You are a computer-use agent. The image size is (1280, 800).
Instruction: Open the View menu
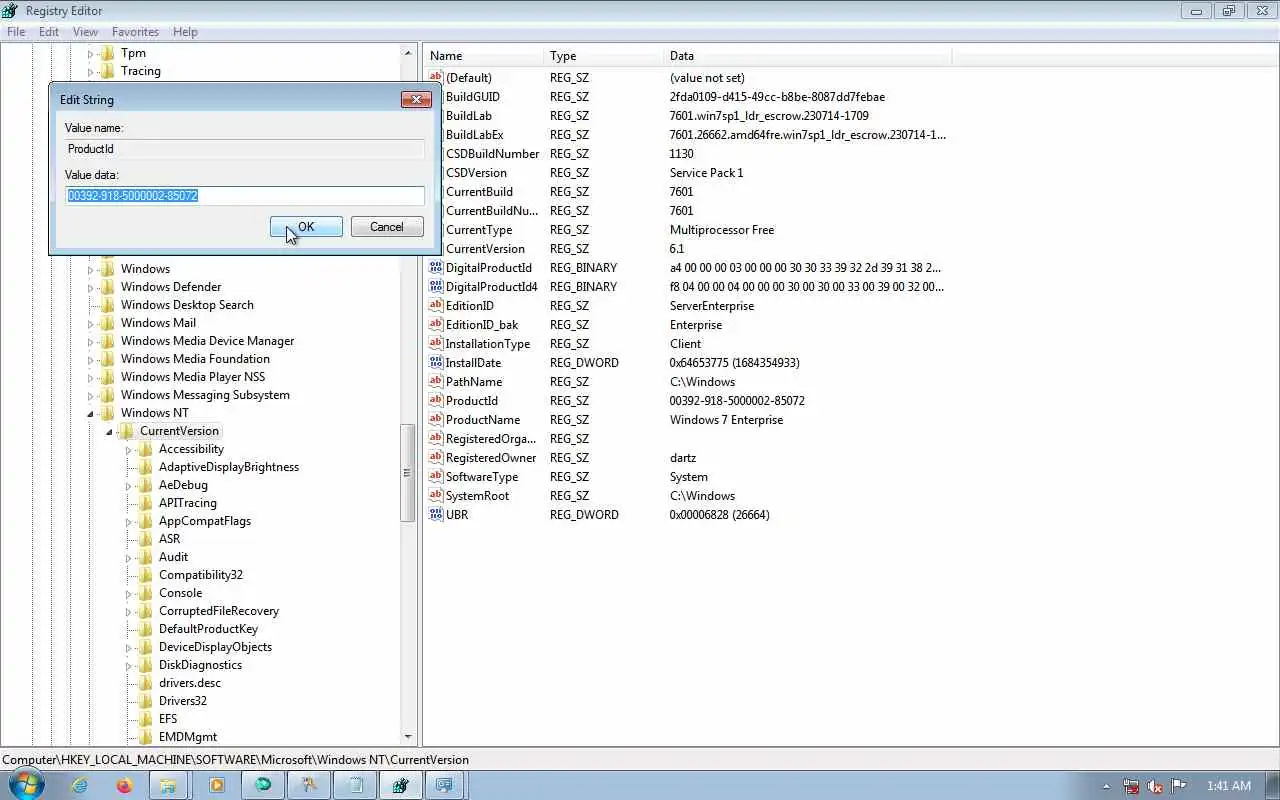(85, 32)
